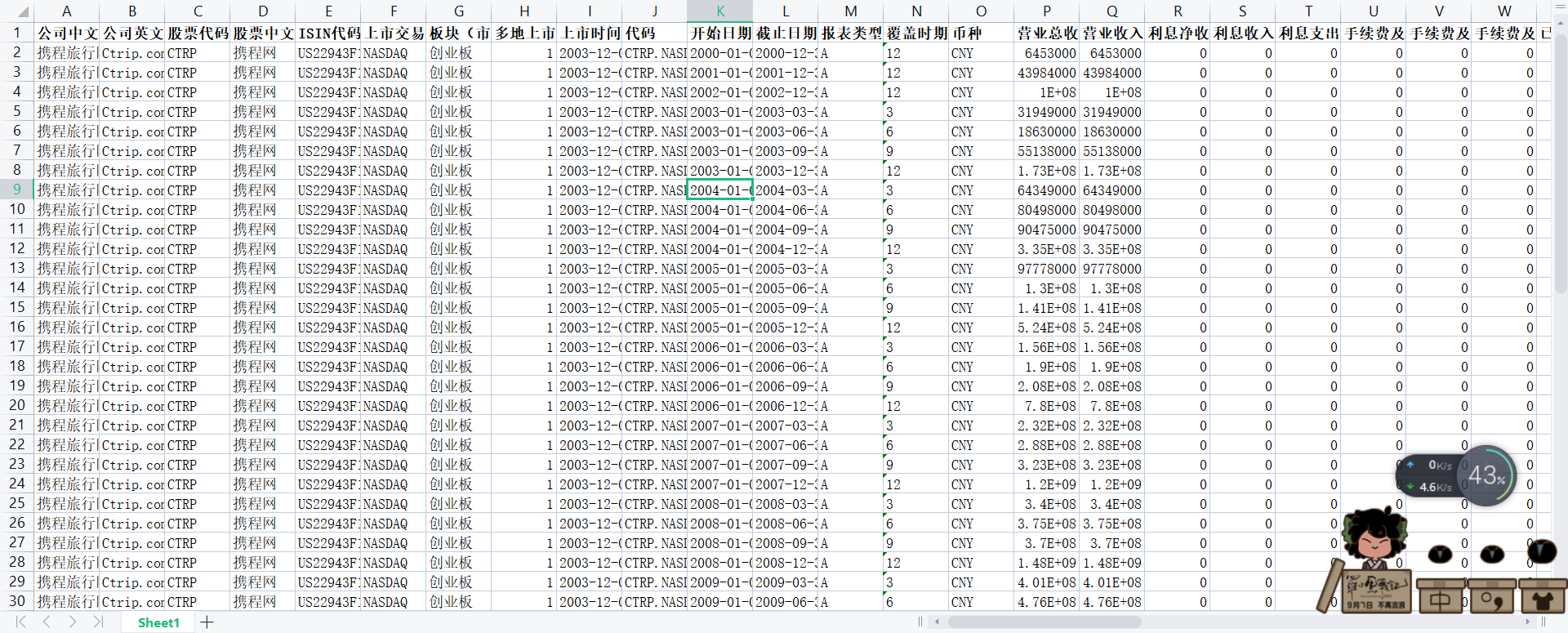Click the split handle left of the horizontal scrollbar
1568x633 pixels.
pyautogui.click(x=920, y=622)
